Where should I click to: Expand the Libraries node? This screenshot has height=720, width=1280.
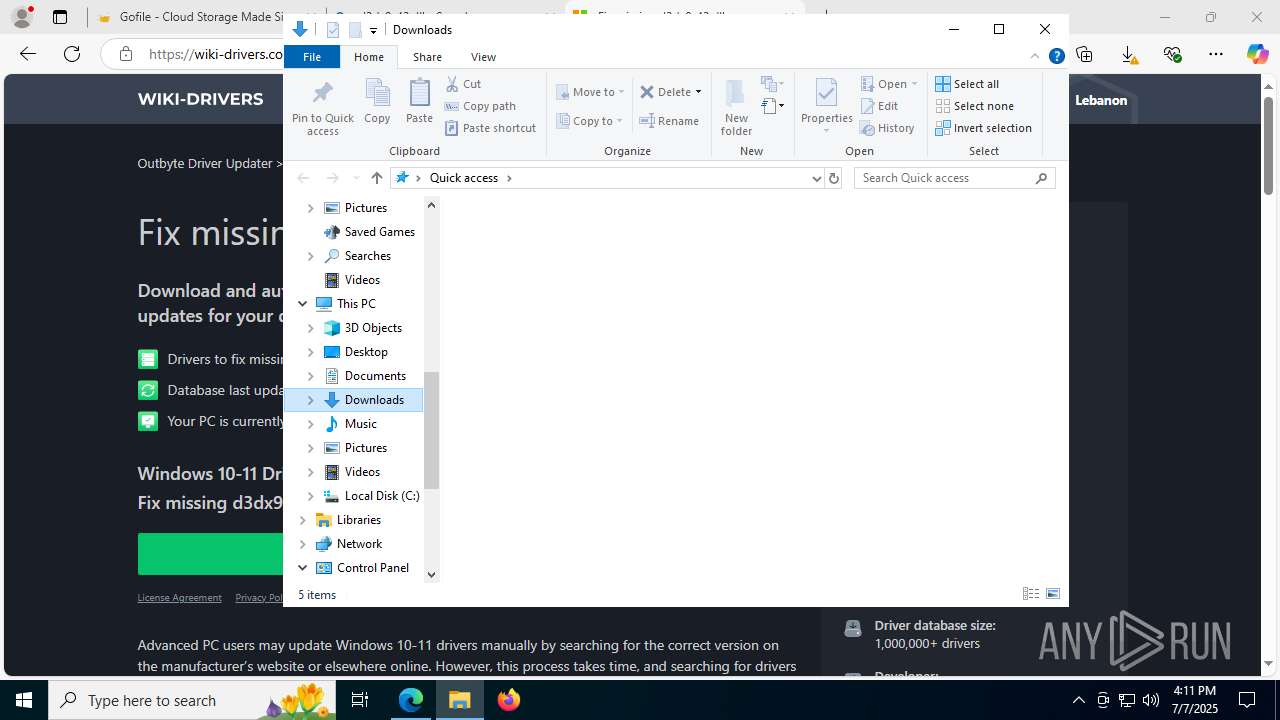click(303, 520)
